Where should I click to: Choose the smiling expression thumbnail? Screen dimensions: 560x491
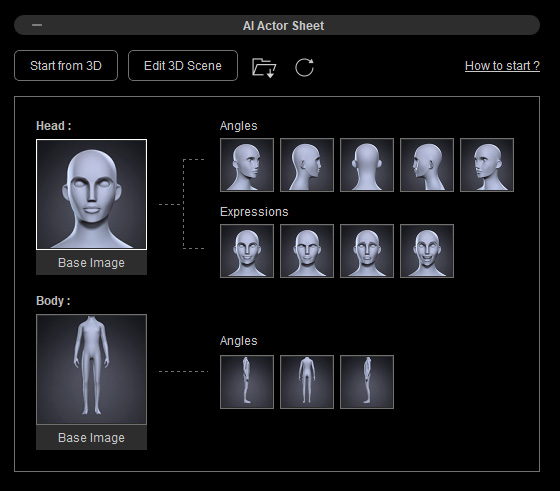click(x=247, y=251)
